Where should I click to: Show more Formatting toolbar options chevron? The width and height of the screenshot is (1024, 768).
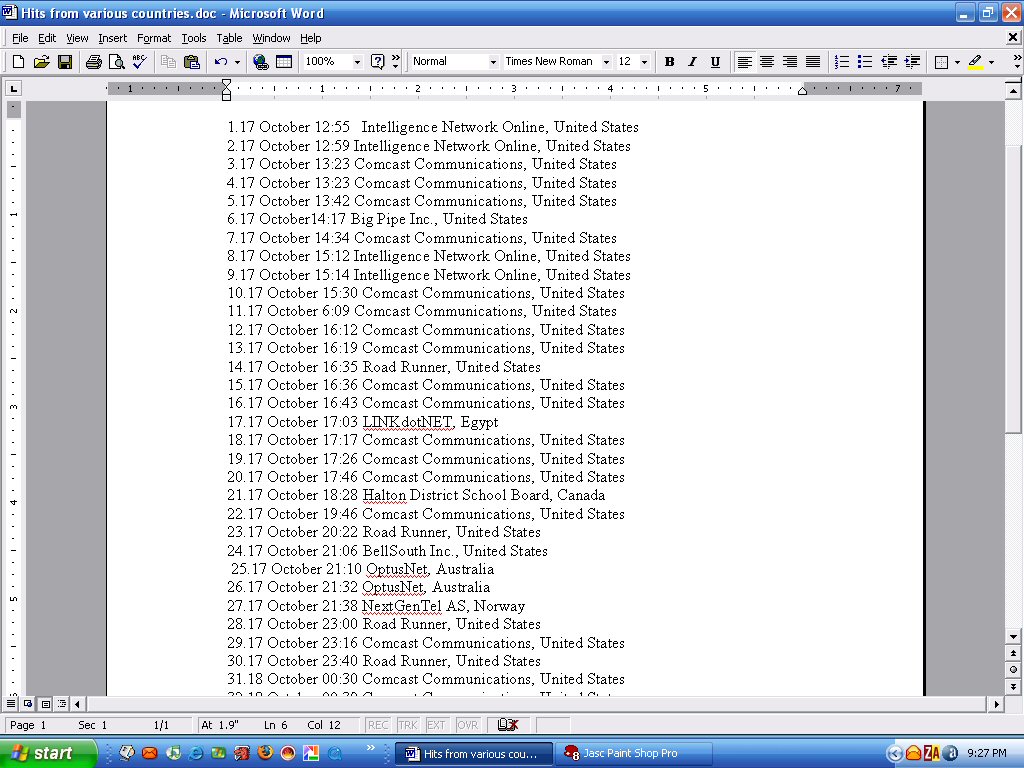[1017, 62]
